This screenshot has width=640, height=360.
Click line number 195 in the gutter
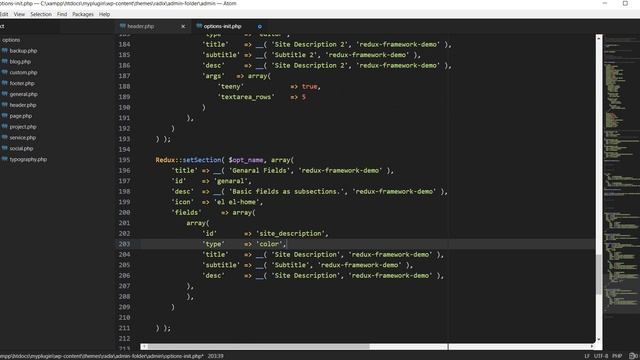click(124, 160)
